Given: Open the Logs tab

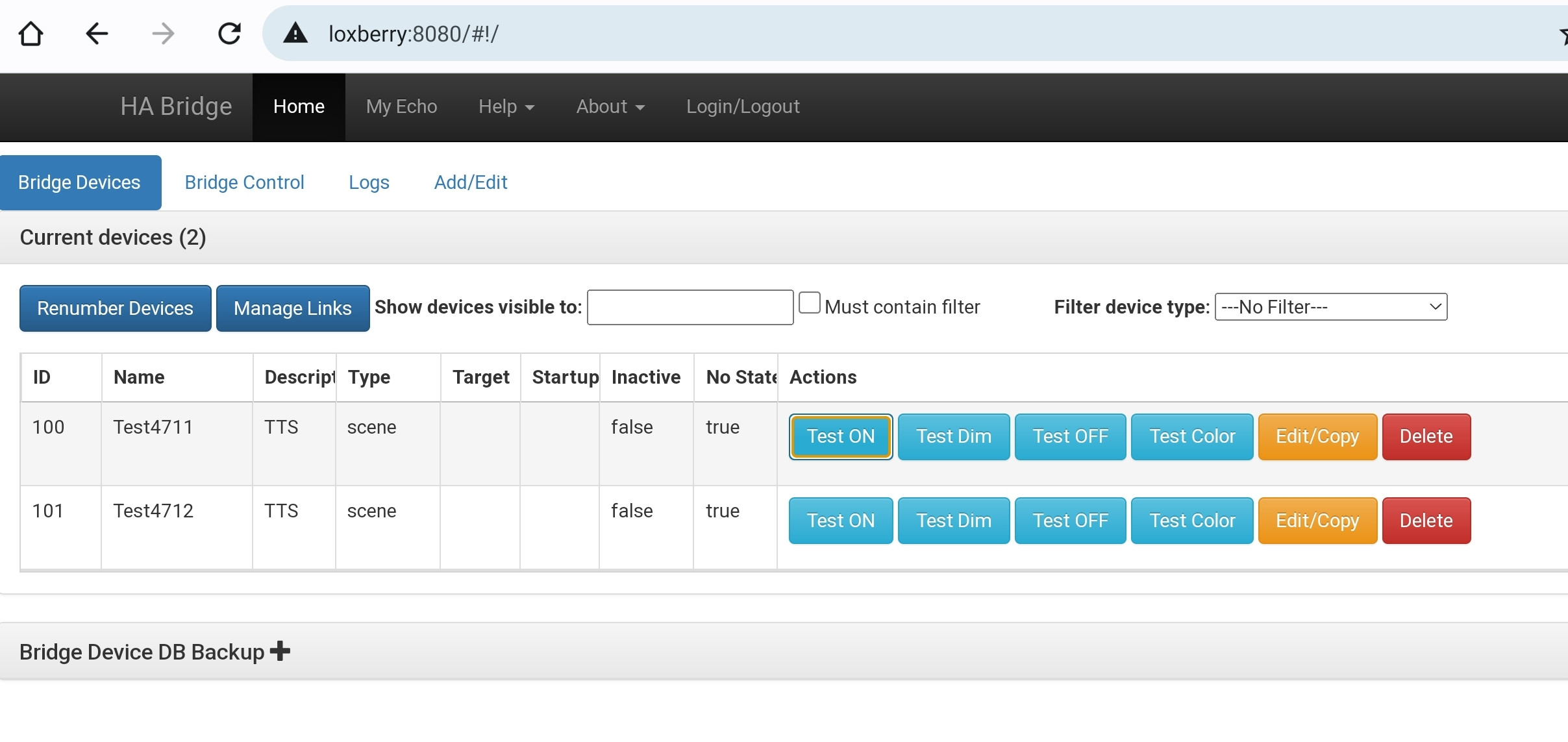Looking at the screenshot, I should [369, 182].
